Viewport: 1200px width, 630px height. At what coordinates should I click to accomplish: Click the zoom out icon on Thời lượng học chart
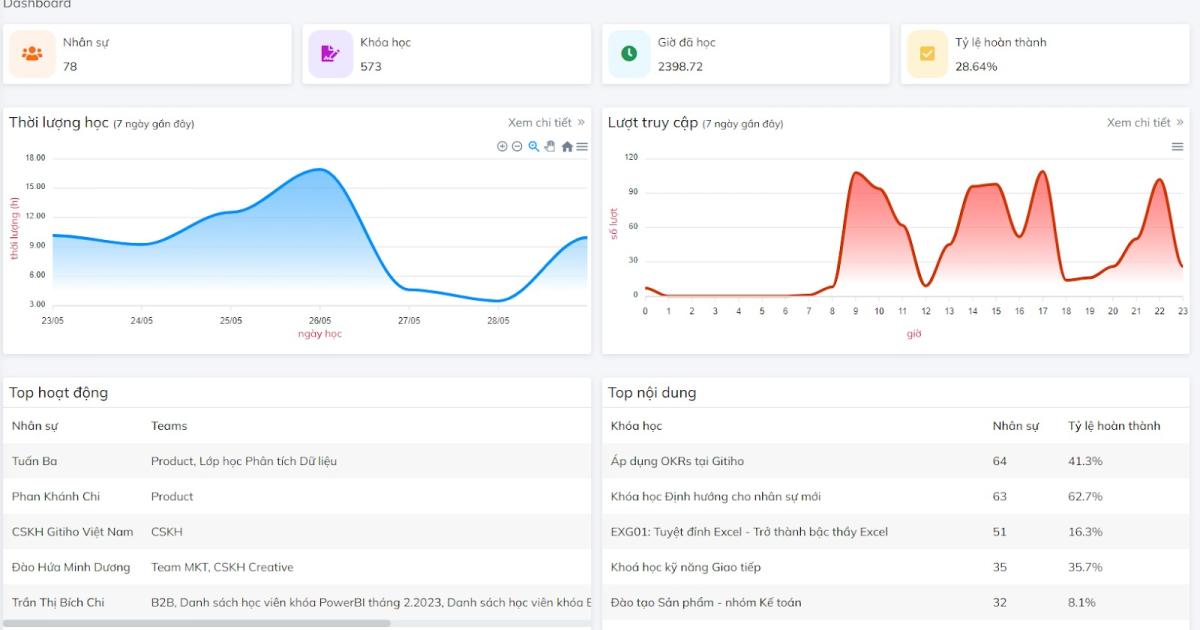517,146
